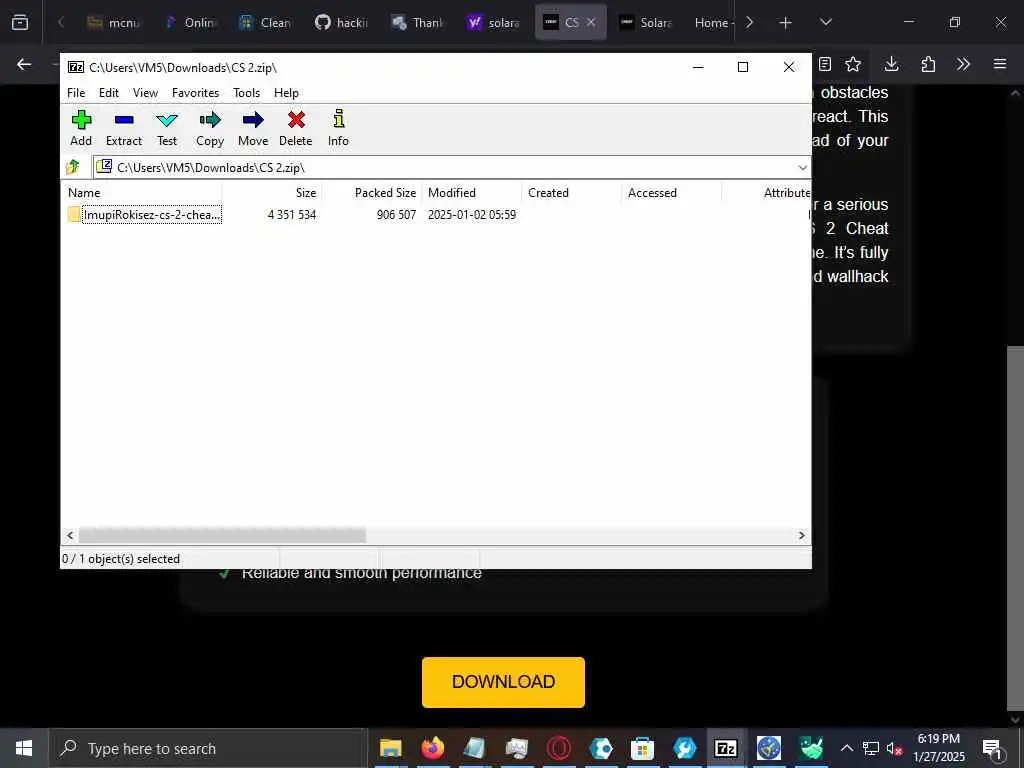Viewport: 1024px width, 768px height.
Task: Open the list all tabs dropdown
Action: point(825,22)
